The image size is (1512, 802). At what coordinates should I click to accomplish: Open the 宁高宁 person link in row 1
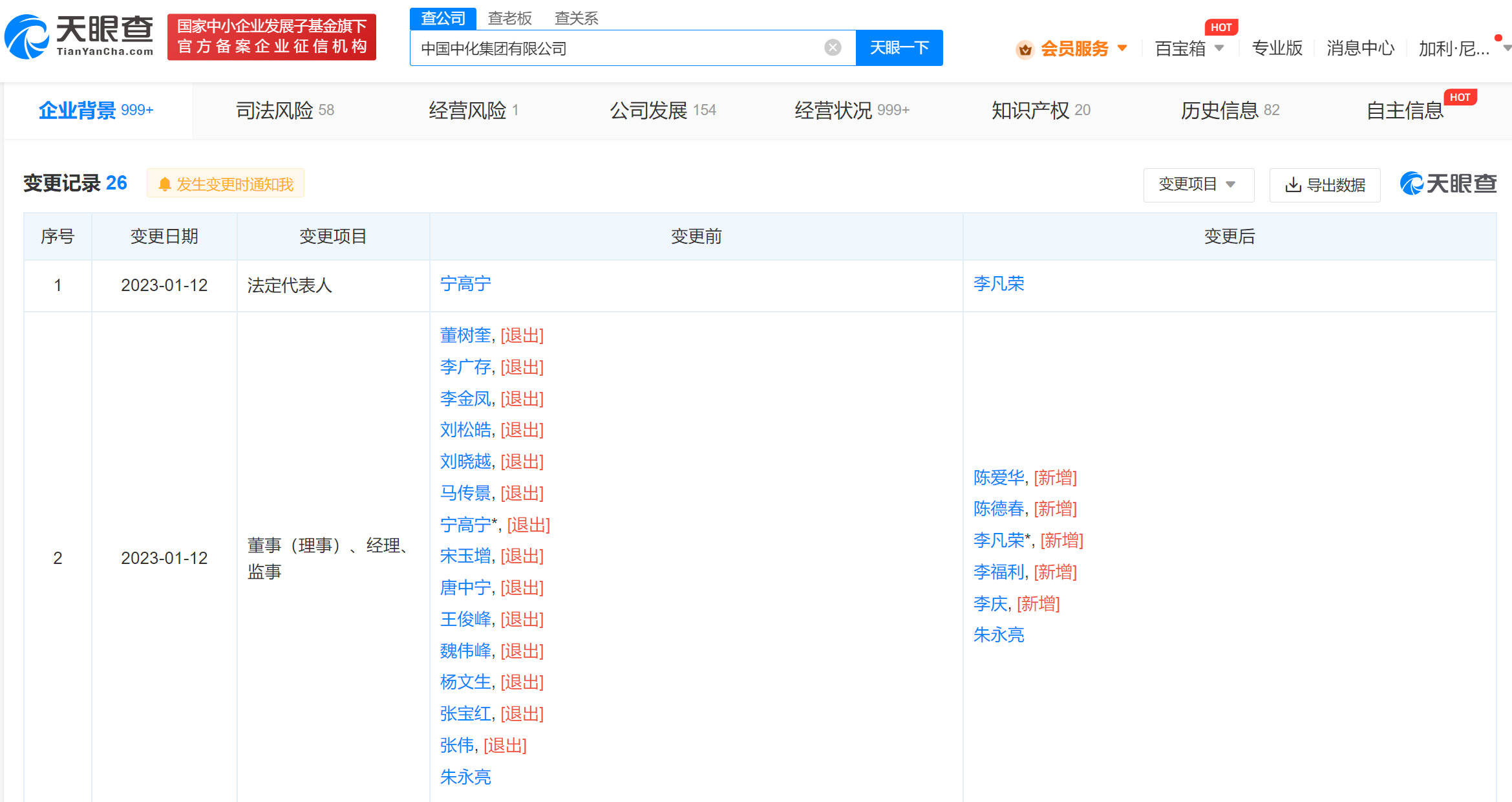point(465,284)
